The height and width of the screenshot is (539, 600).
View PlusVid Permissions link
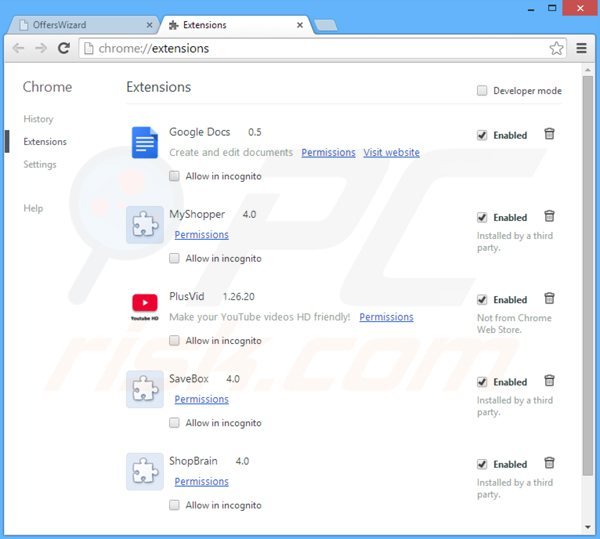point(386,317)
